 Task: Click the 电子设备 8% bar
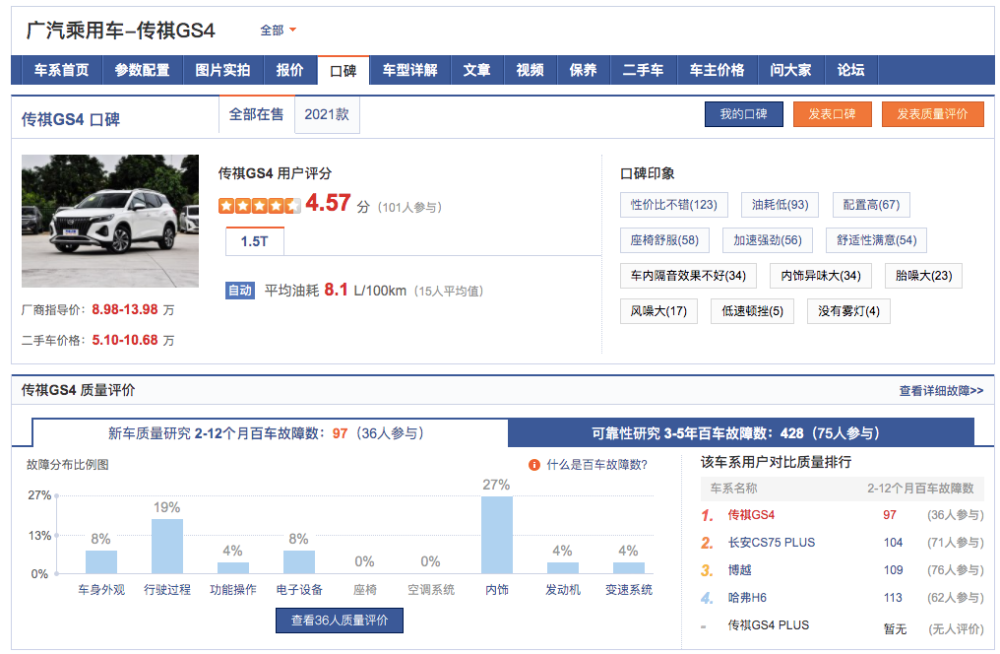point(299,561)
